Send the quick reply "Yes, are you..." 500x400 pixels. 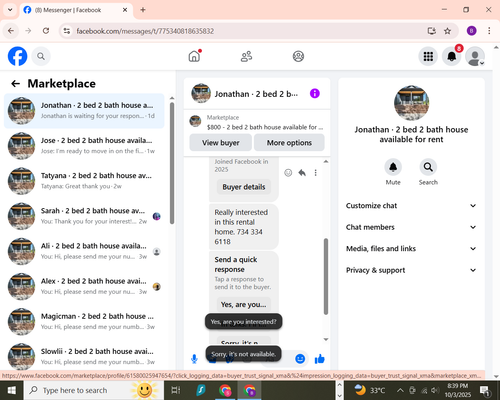click(x=244, y=305)
